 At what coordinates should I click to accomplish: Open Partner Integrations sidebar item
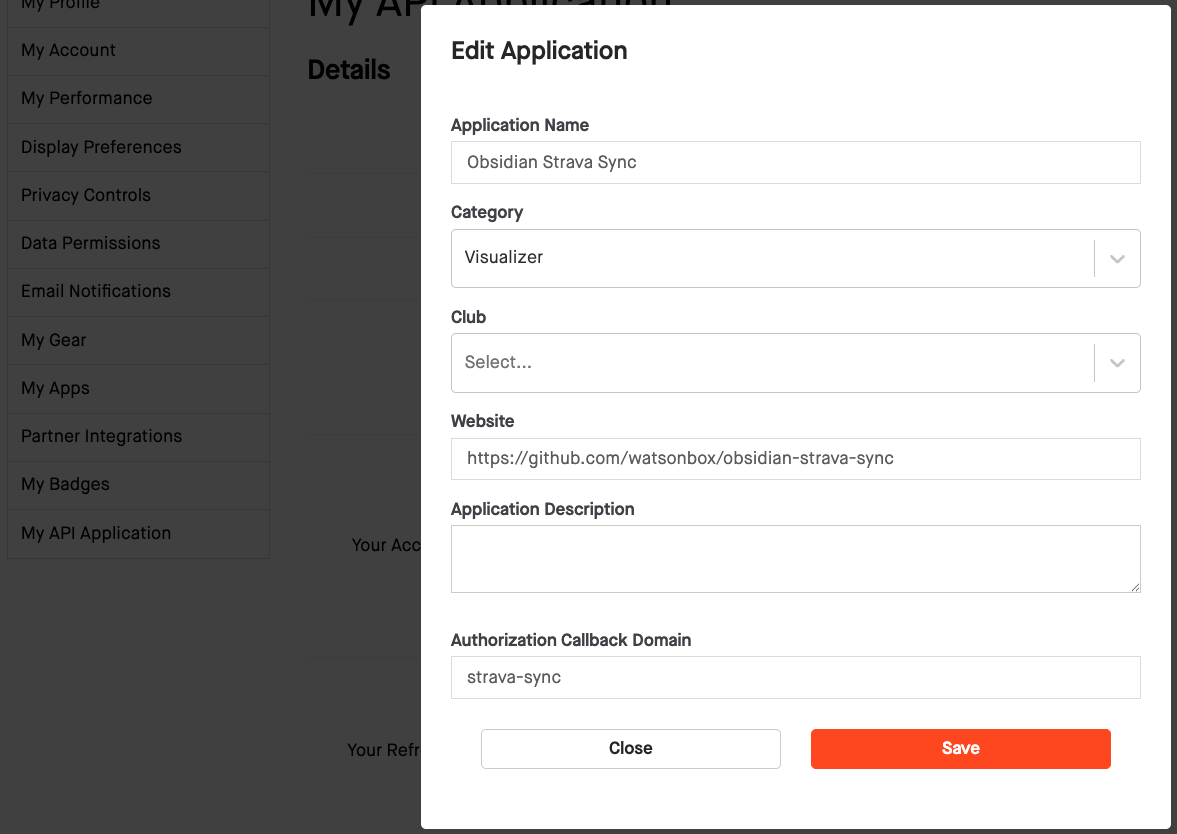click(x=138, y=437)
